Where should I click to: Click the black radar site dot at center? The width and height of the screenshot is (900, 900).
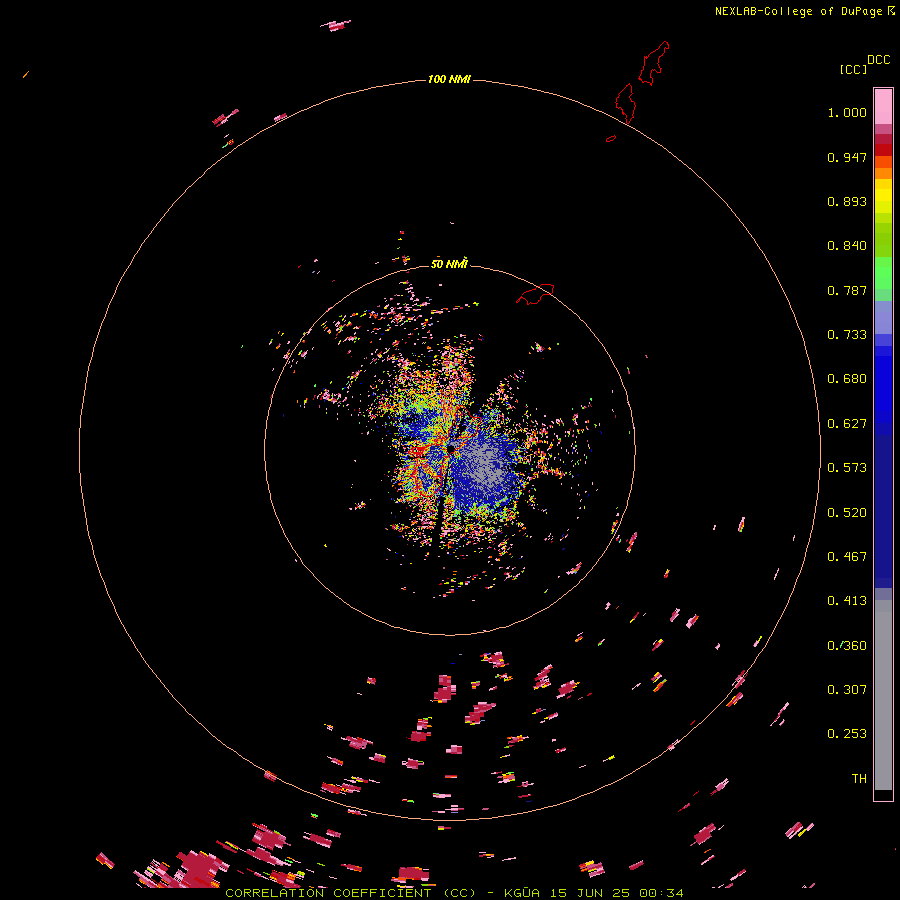coord(451,449)
